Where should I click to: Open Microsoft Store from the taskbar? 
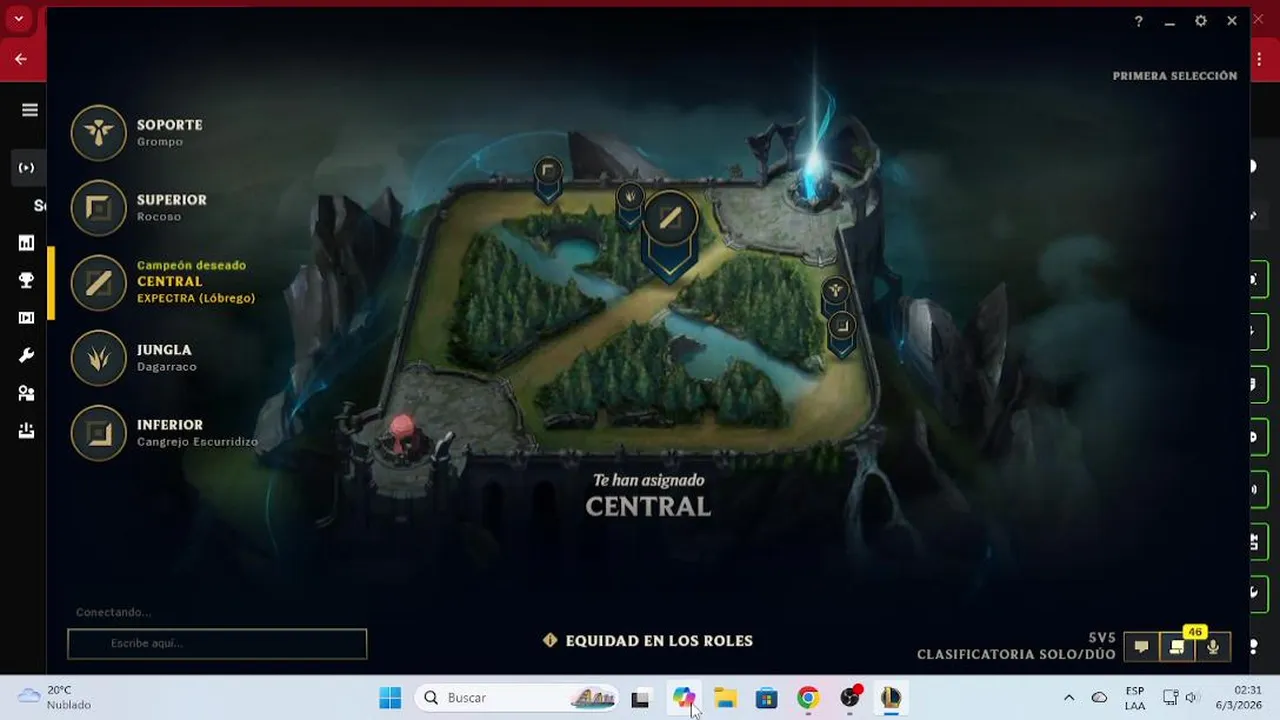click(766, 698)
